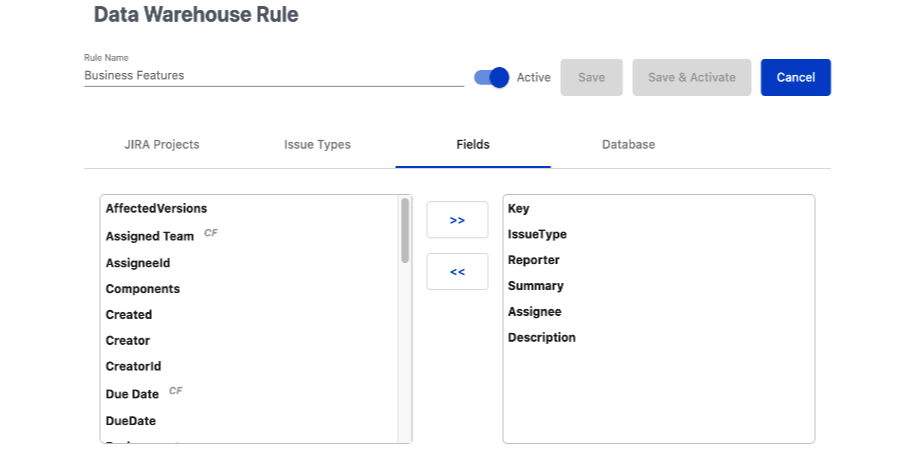This screenshot has width=920, height=450.
Task: Choose IssueType in the right list
Action: coord(537,234)
